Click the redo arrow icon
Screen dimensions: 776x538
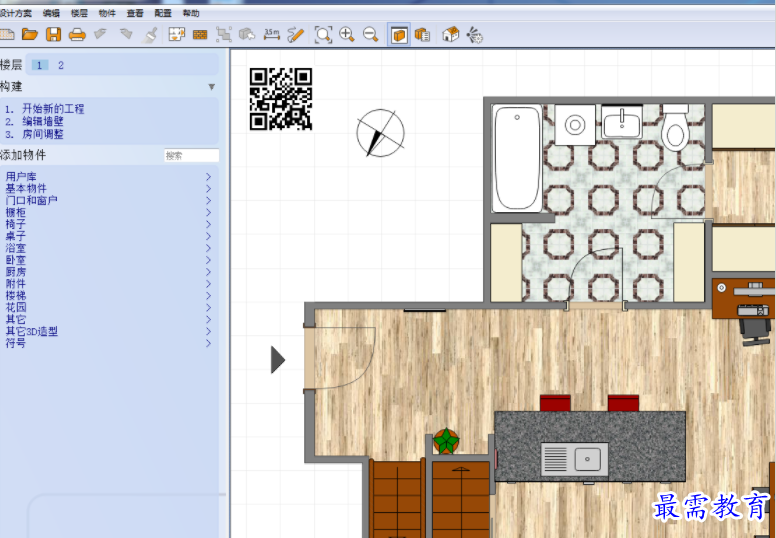pos(126,34)
